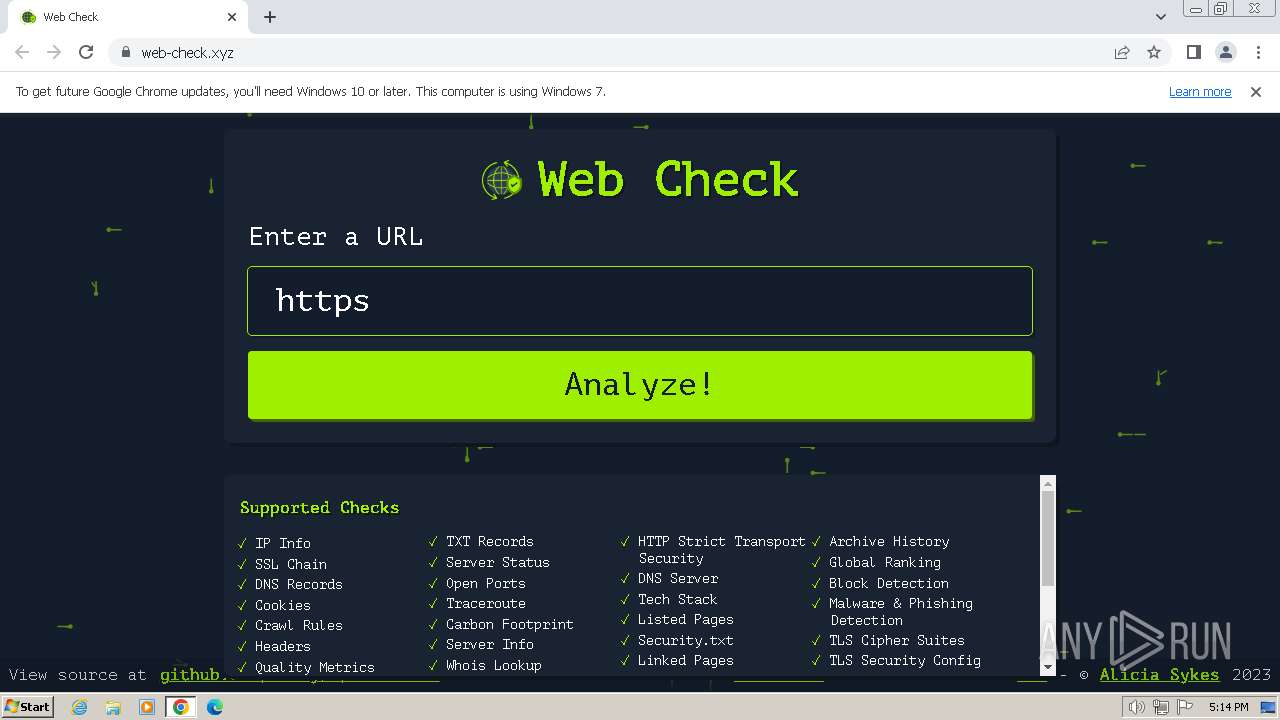
Task: Click the IP Info check
Action: pos(283,543)
